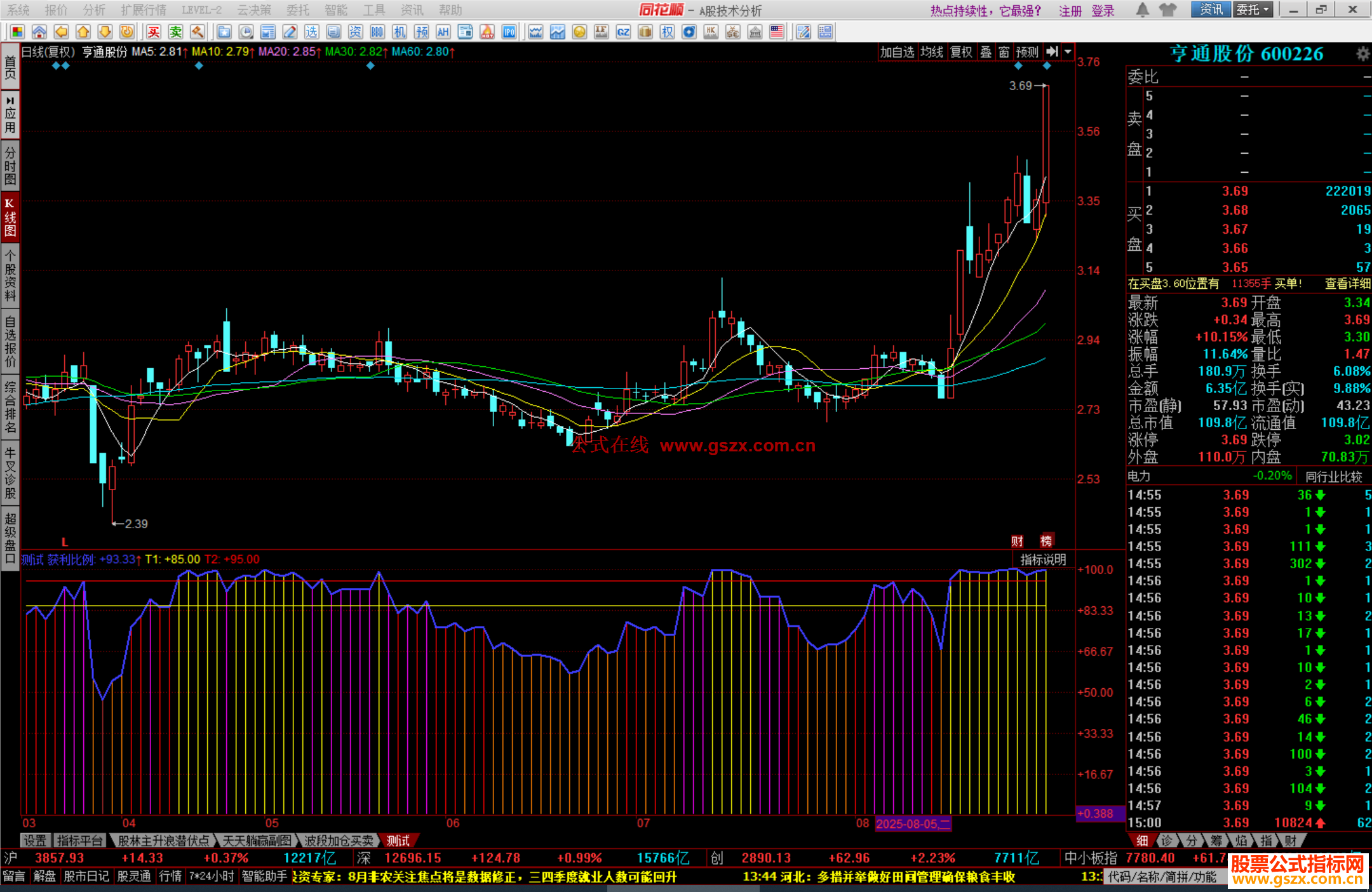Open the IPO toolbar icon
This screenshot has height=892, width=1372.
click(x=509, y=32)
